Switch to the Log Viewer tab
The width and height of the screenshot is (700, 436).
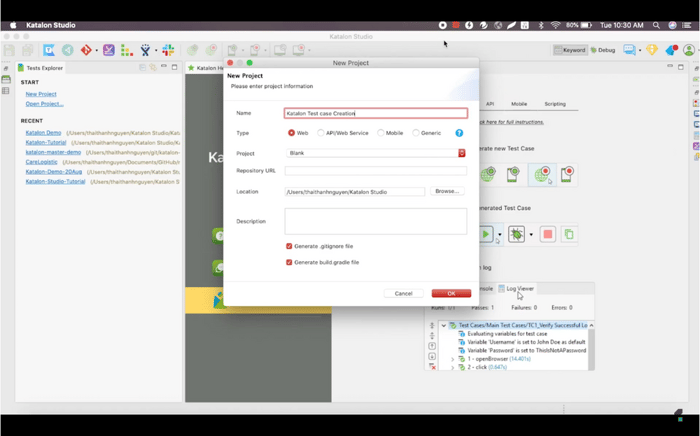click(x=516, y=289)
